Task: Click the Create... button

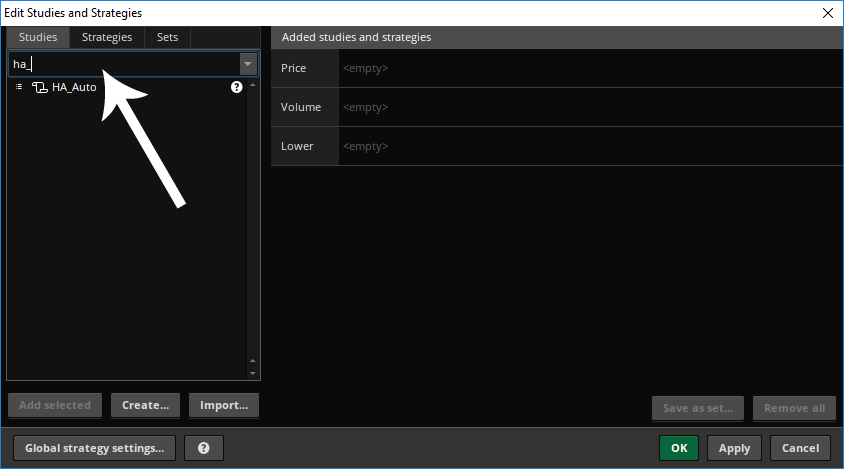Action: pos(145,405)
